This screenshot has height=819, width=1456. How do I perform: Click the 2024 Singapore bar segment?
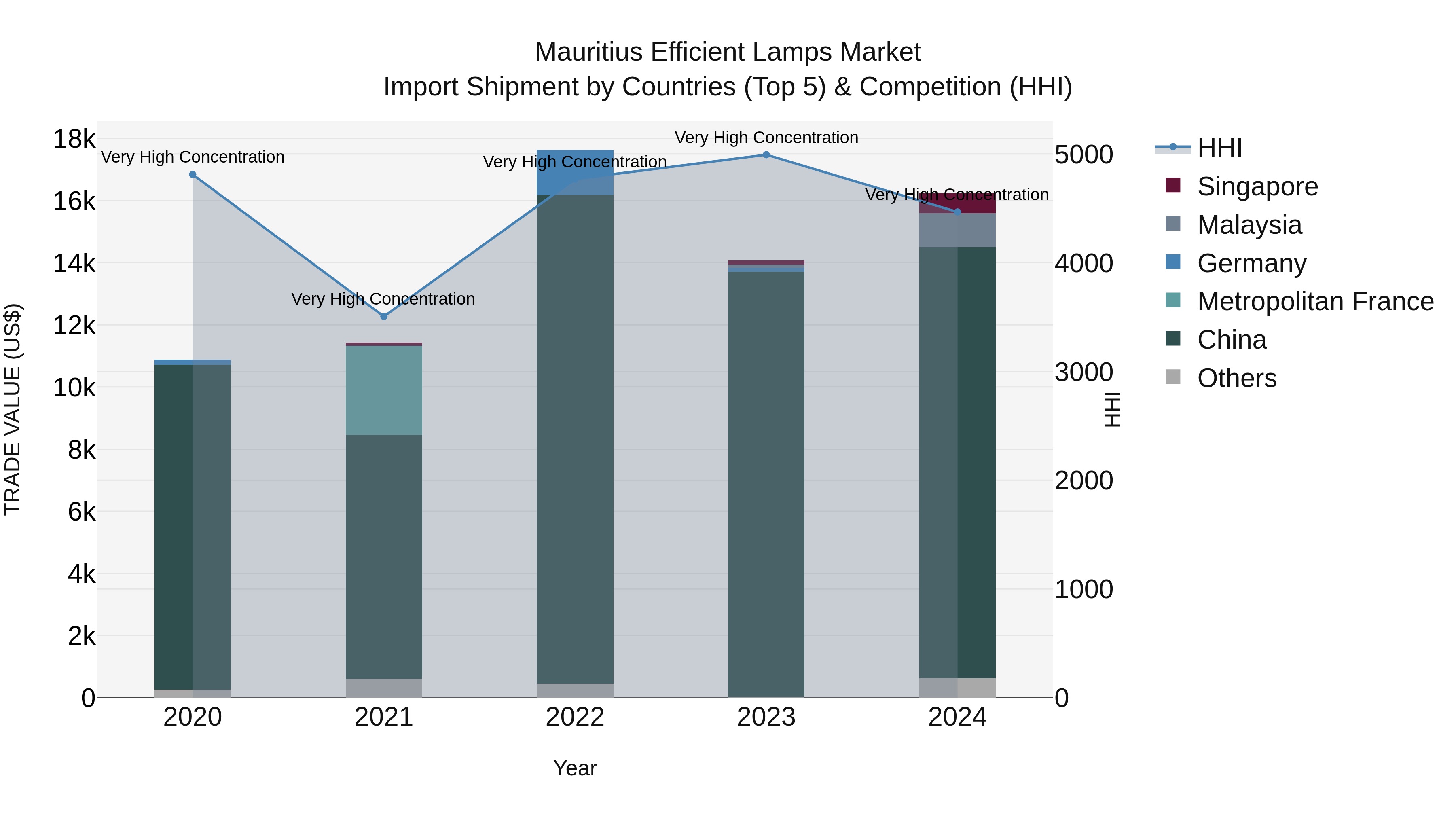click(x=957, y=203)
